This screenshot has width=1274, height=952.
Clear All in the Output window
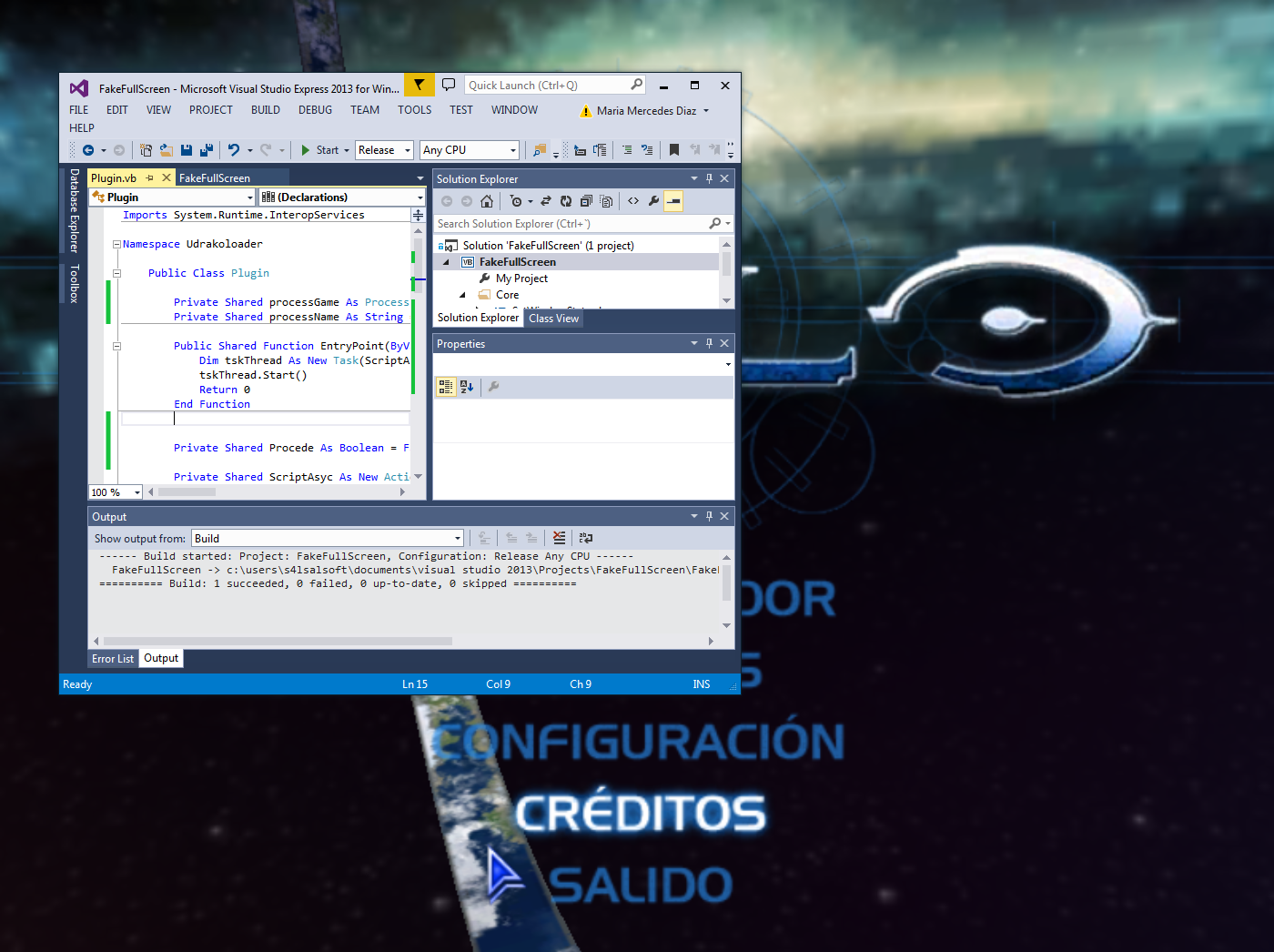coord(559,538)
